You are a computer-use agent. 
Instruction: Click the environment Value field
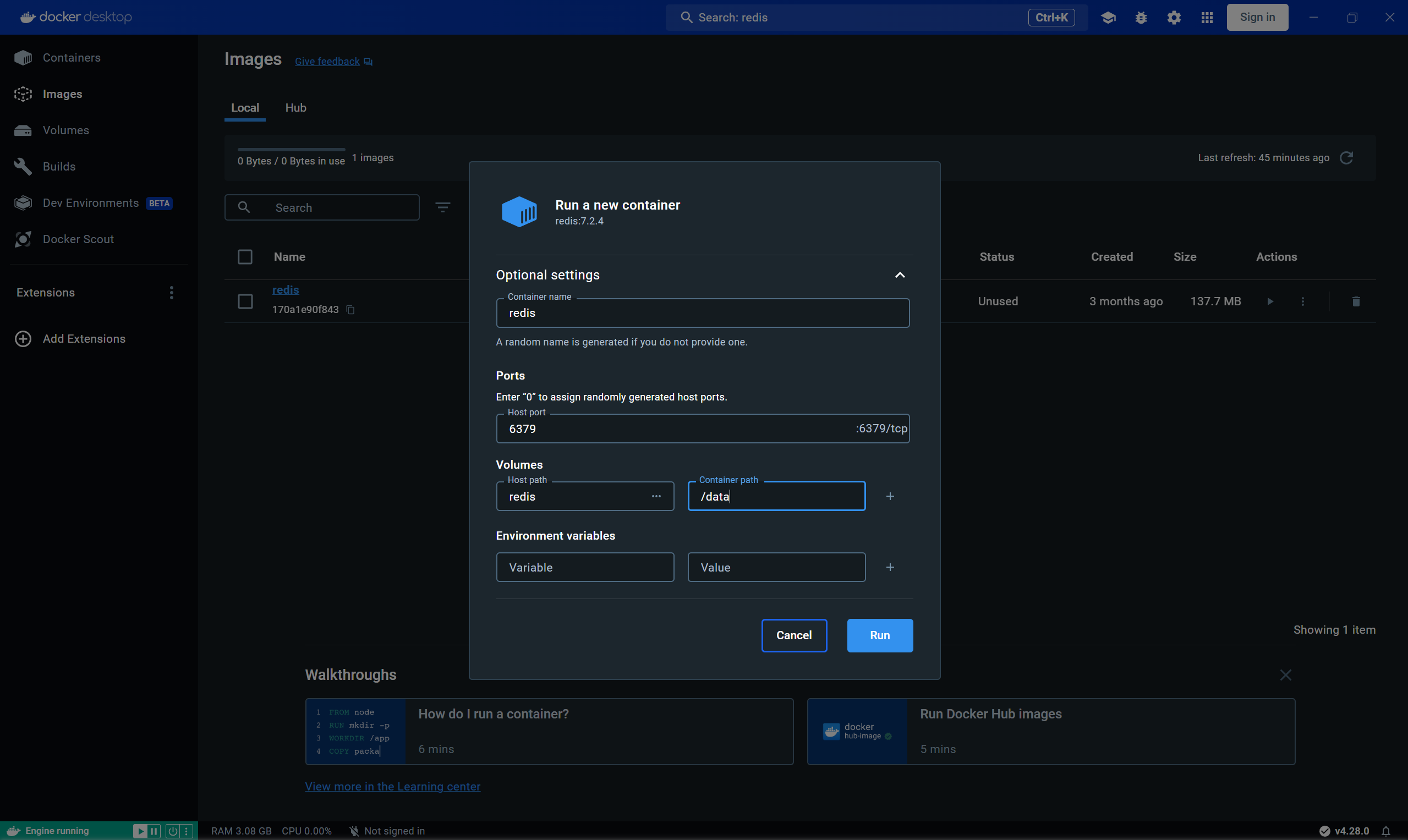pyautogui.click(x=776, y=567)
